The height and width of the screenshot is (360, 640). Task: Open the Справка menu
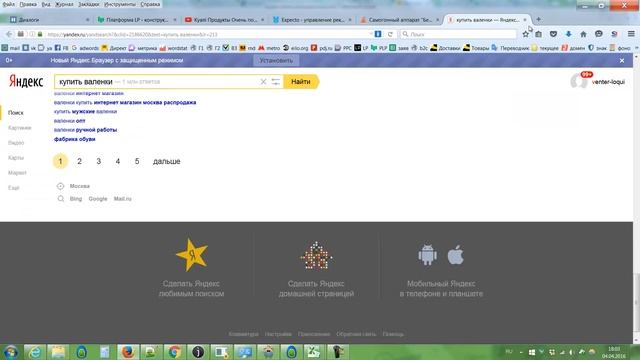(x=150, y=4)
